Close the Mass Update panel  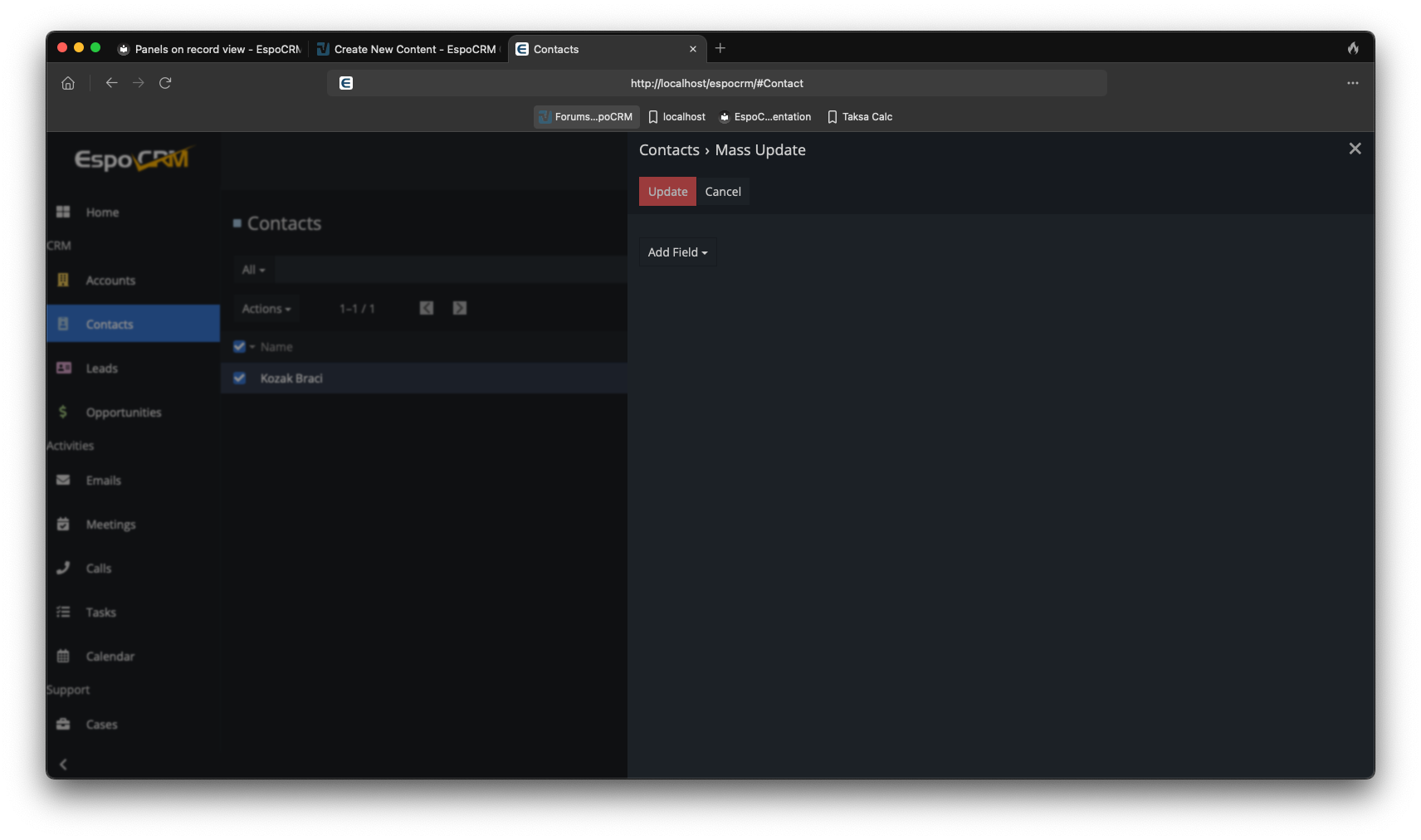tap(1355, 149)
